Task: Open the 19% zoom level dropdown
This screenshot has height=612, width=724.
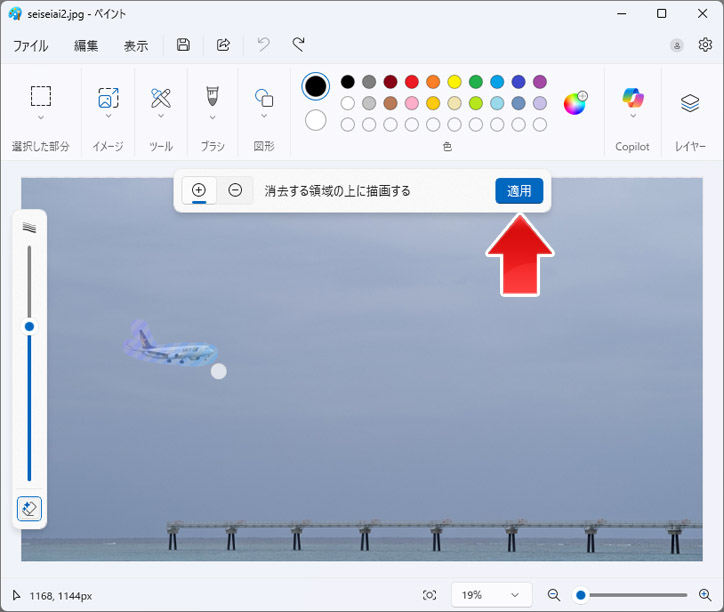Action: pos(491,595)
